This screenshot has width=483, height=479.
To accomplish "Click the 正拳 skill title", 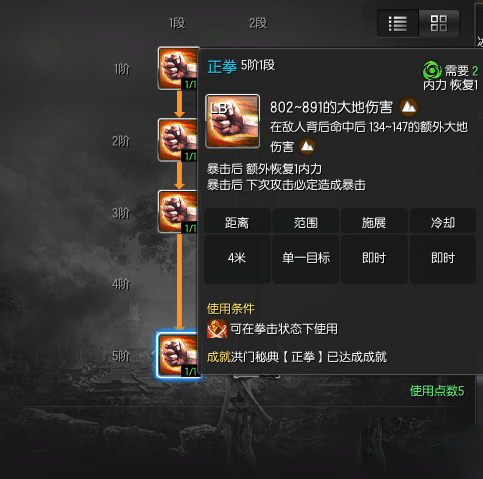I will (222, 66).
